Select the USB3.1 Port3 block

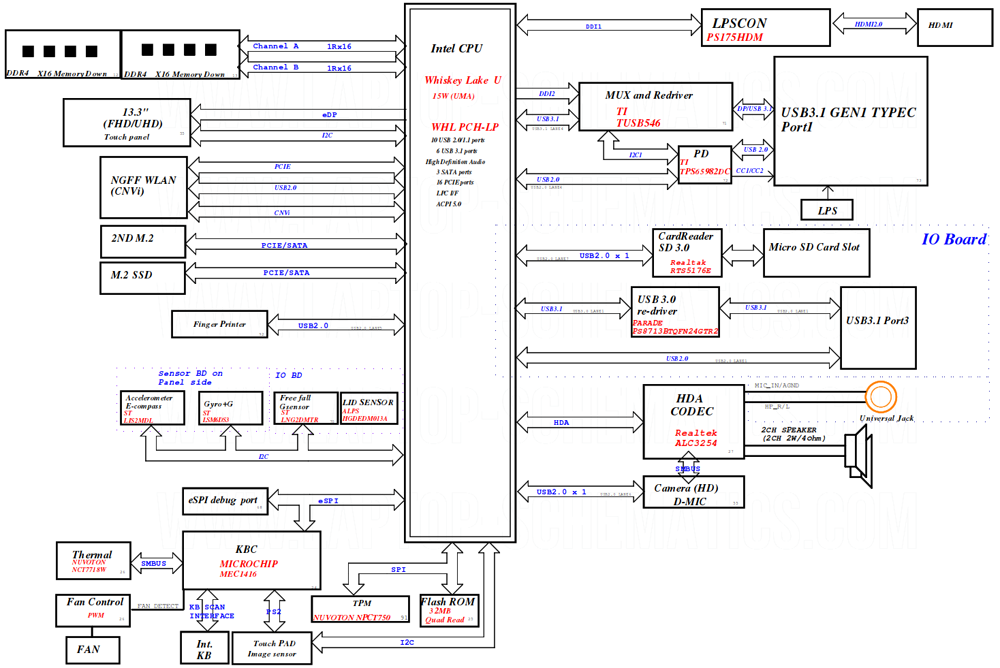878,328
